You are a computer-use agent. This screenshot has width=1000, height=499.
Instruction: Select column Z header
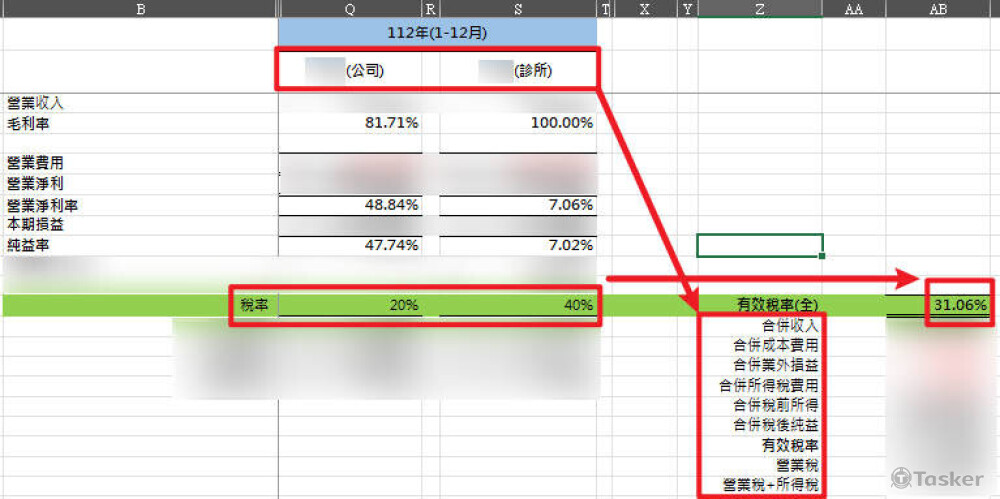(760, 9)
